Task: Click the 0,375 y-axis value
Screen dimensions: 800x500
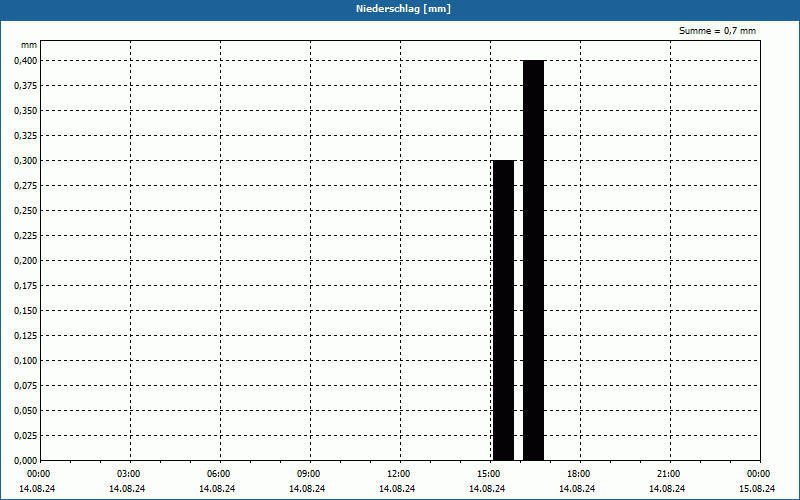Action: [26, 85]
